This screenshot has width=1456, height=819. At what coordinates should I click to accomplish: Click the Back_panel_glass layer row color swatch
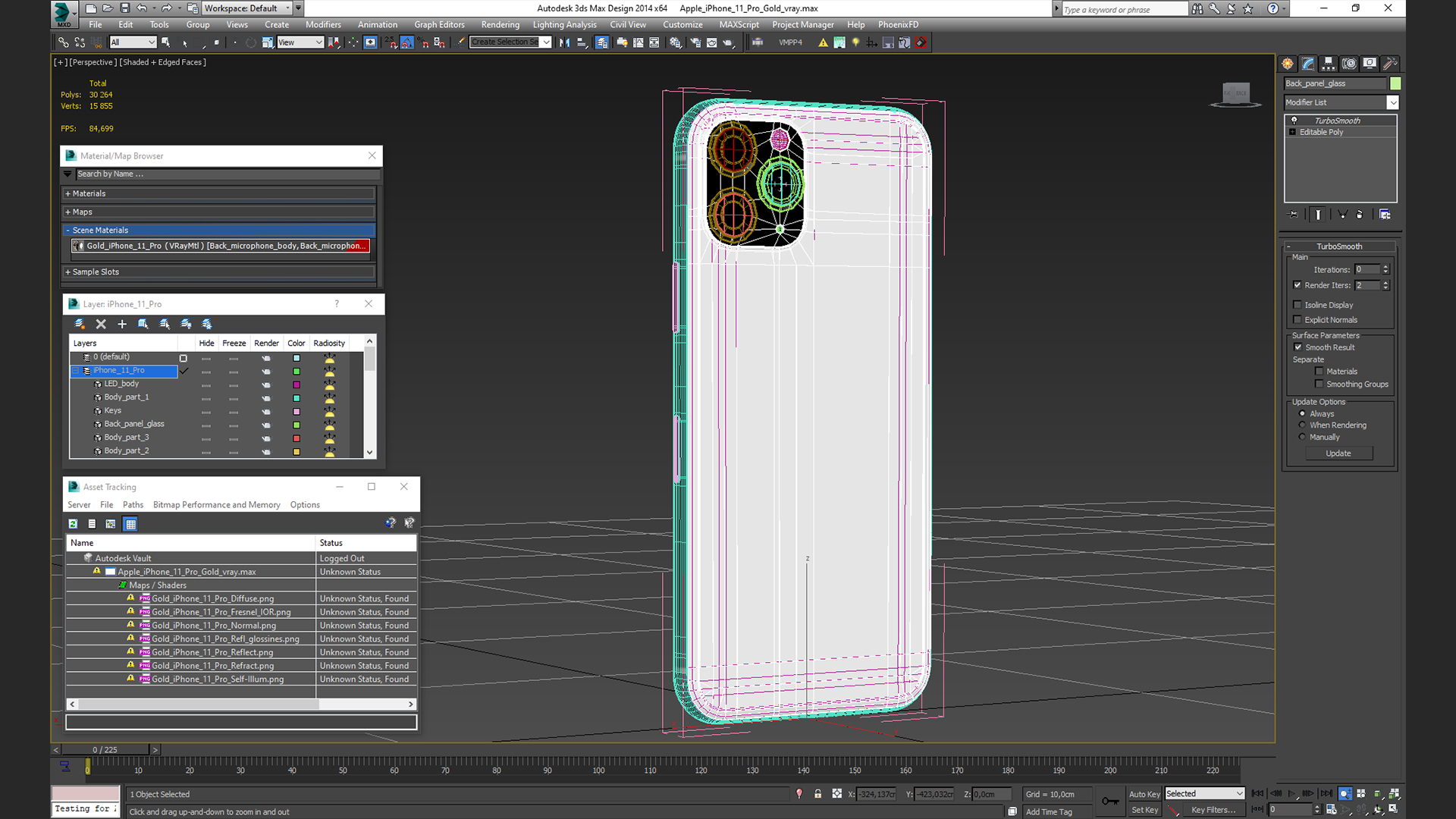pos(297,425)
